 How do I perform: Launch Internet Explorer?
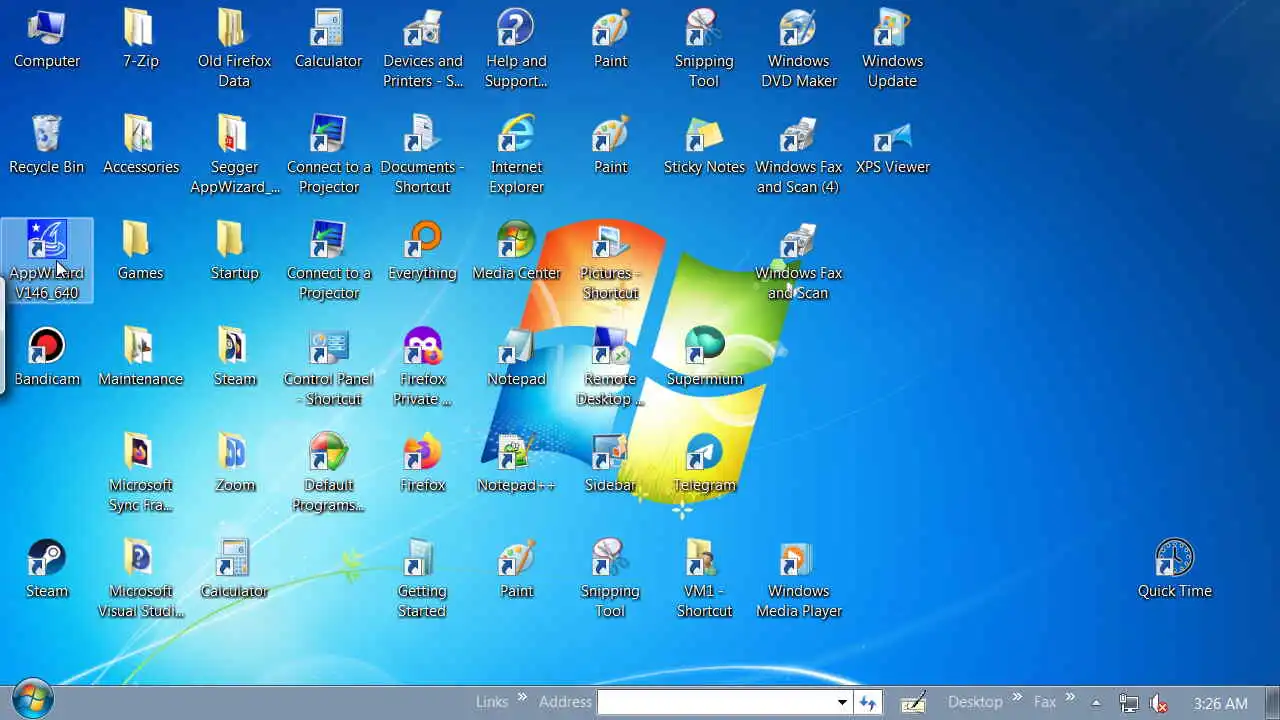click(x=517, y=156)
